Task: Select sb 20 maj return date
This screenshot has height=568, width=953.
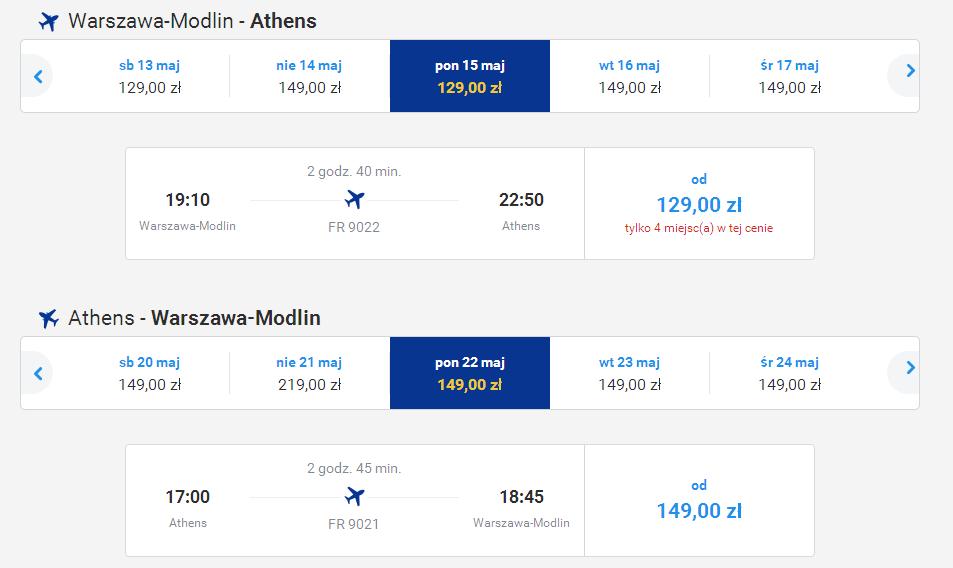Action: (150, 373)
